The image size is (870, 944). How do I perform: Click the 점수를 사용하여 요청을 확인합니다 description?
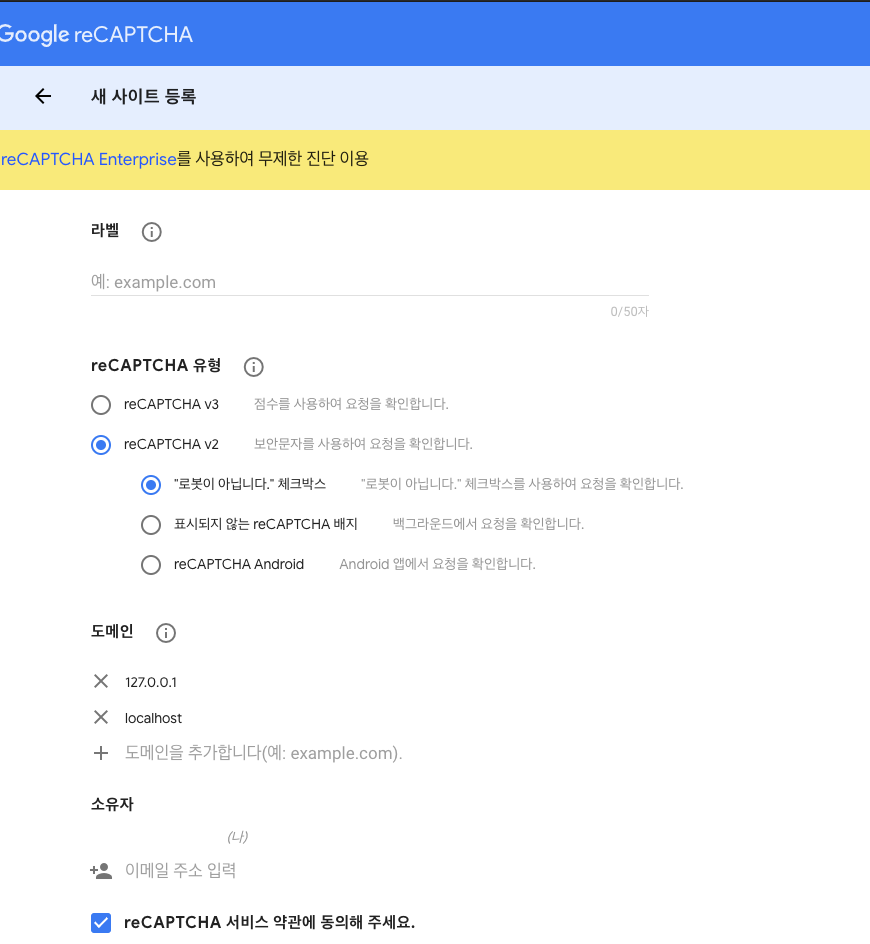tap(351, 404)
